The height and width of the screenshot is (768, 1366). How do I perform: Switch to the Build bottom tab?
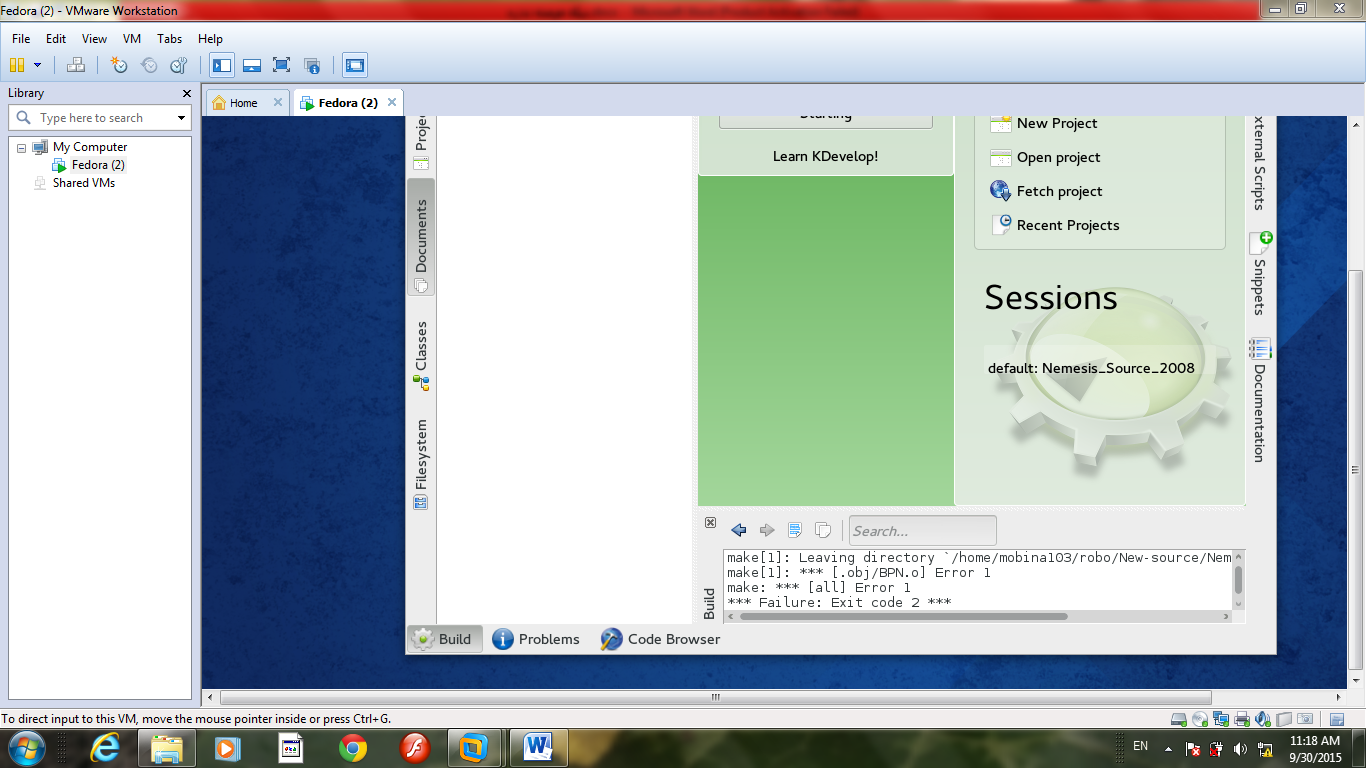(444, 639)
